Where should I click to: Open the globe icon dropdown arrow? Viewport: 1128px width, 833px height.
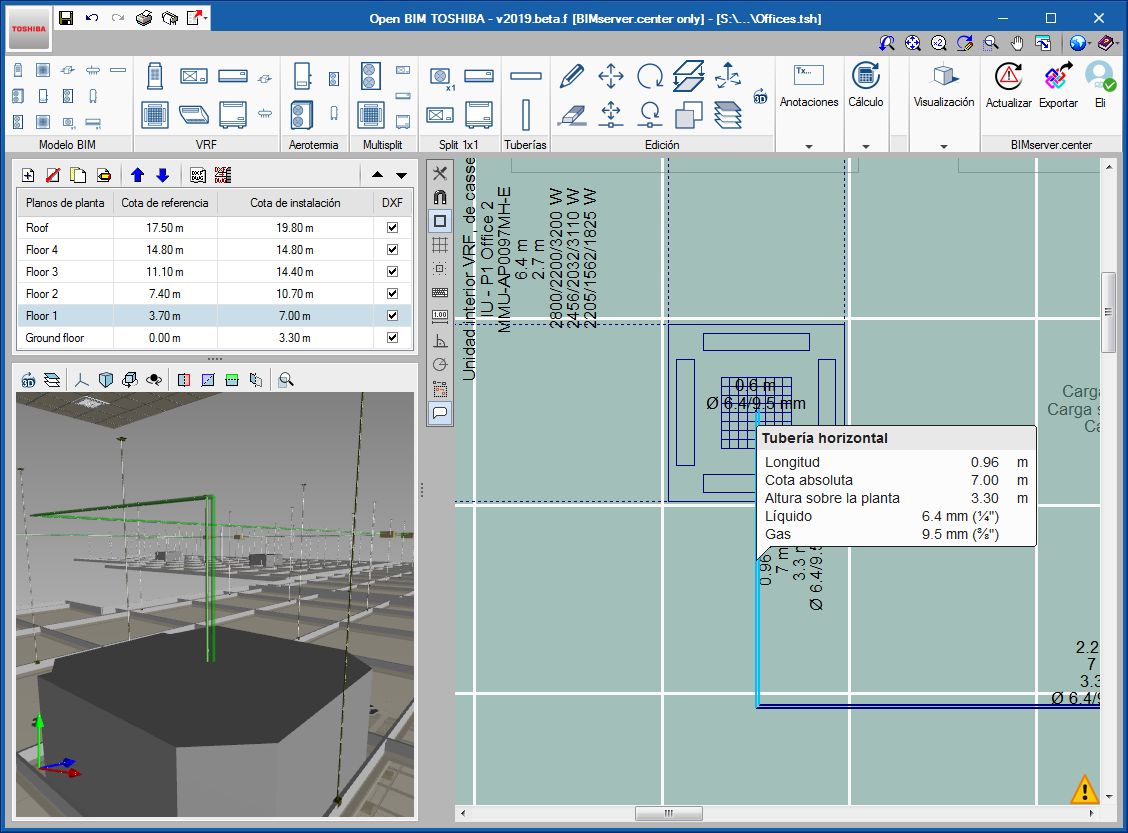tap(1090, 44)
